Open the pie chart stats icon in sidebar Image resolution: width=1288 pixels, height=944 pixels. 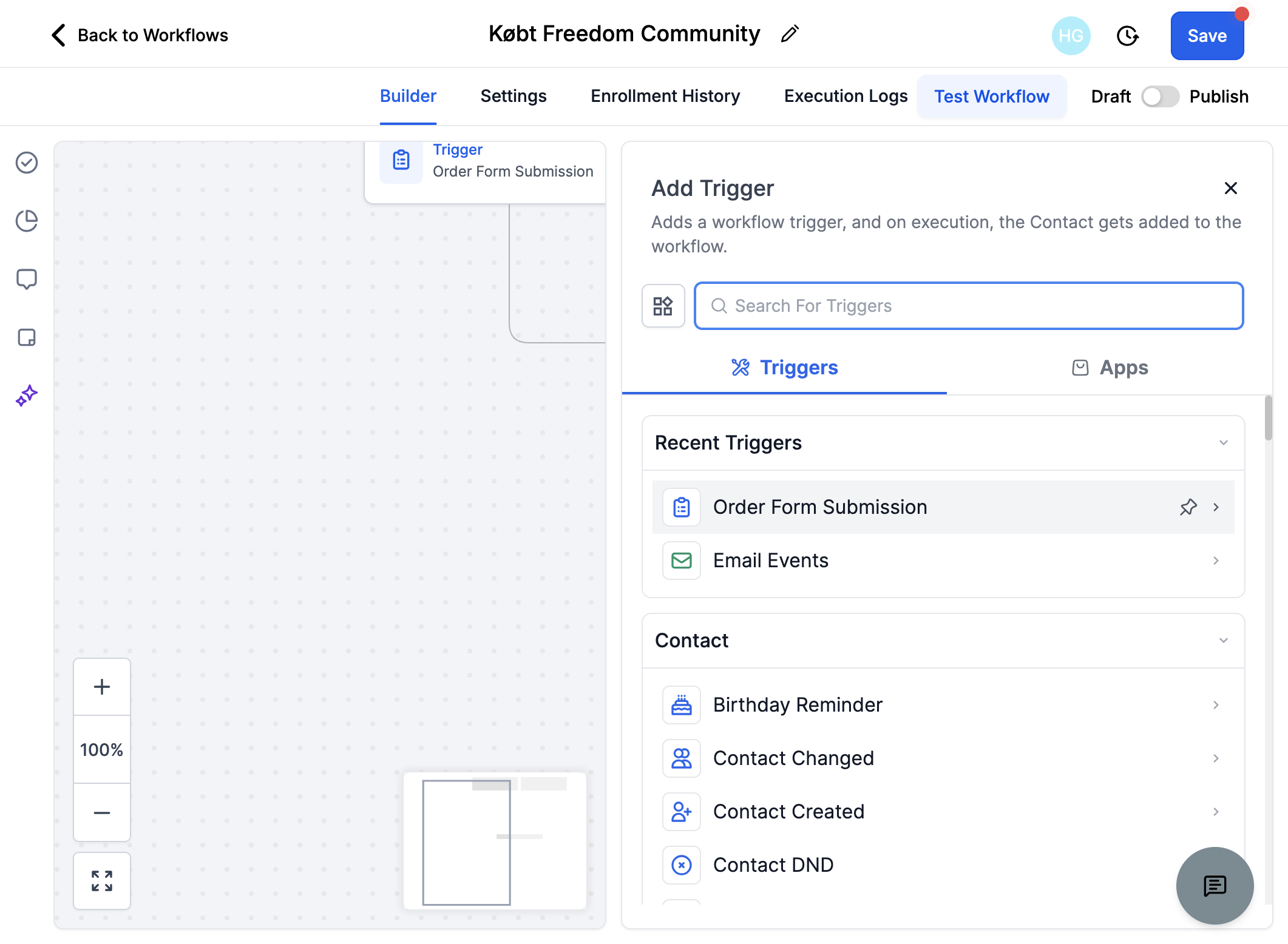(27, 221)
